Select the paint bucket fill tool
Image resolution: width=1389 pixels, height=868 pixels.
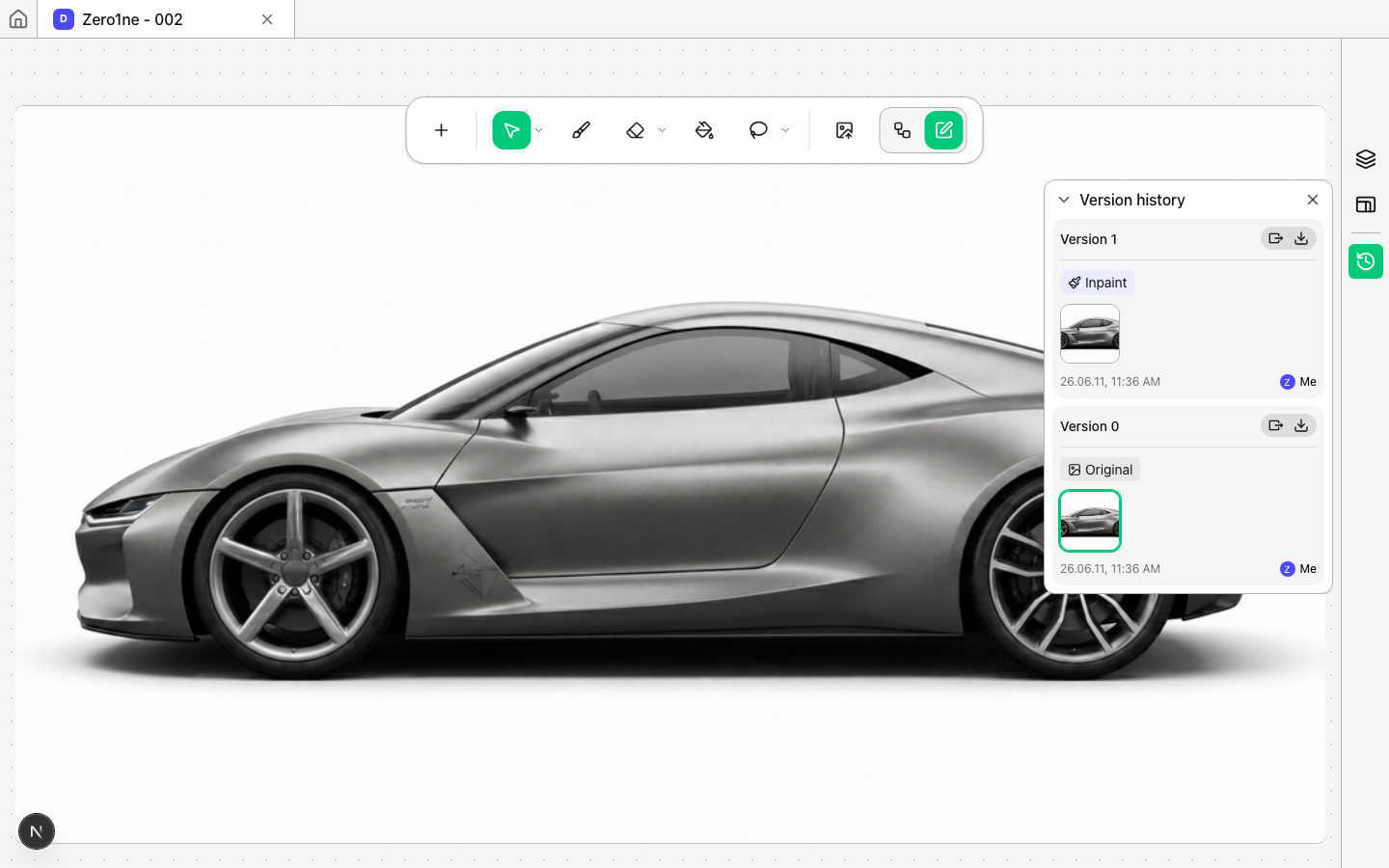pyautogui.click(x=704, y=130)
